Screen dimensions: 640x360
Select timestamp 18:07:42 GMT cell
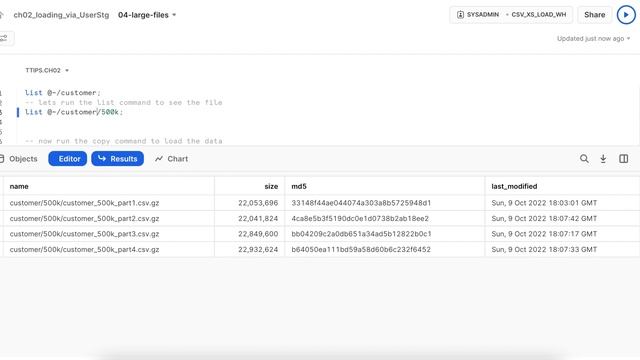[x=562, y=218]
